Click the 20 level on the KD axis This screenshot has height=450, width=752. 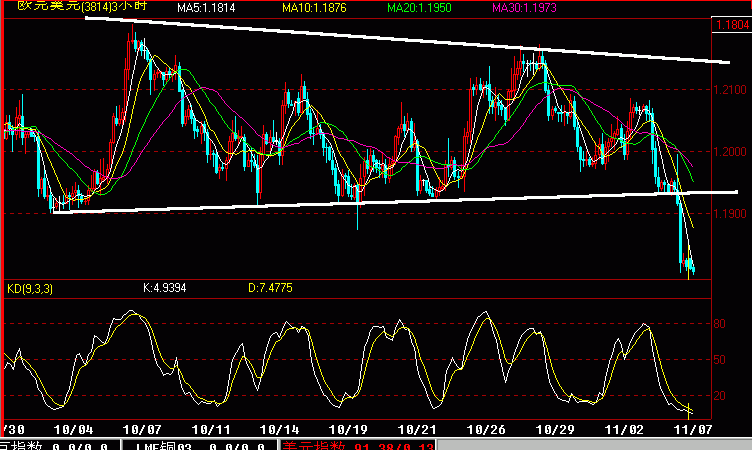click(719, 396)
